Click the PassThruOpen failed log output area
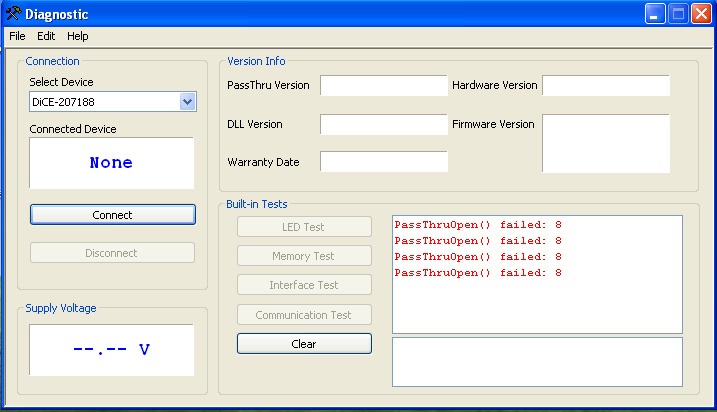The image size is (717, 412). pos(537,274)
